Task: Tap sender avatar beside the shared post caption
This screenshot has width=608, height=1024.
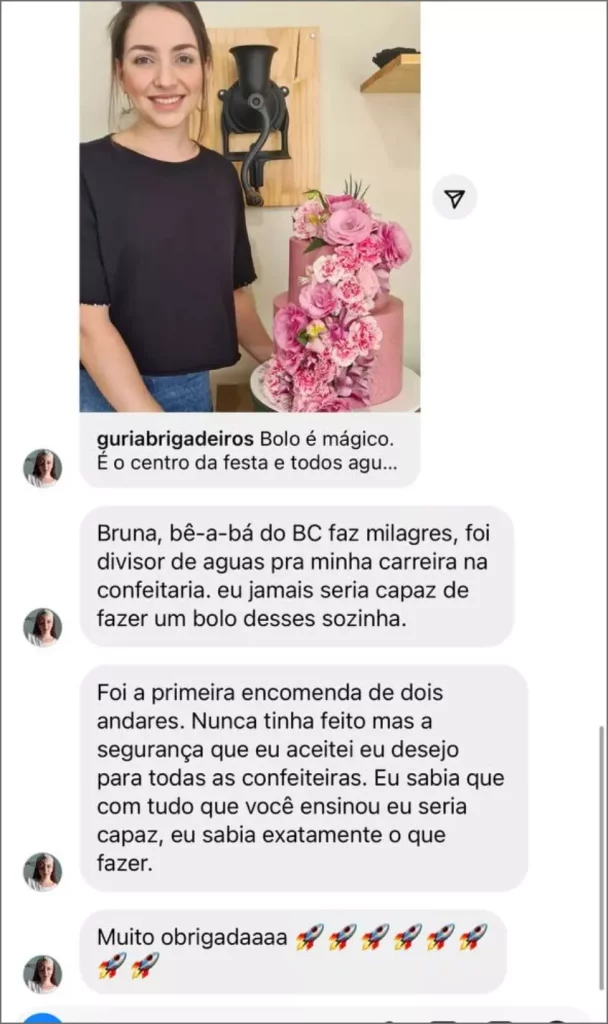Action: [x=43, y=468]
